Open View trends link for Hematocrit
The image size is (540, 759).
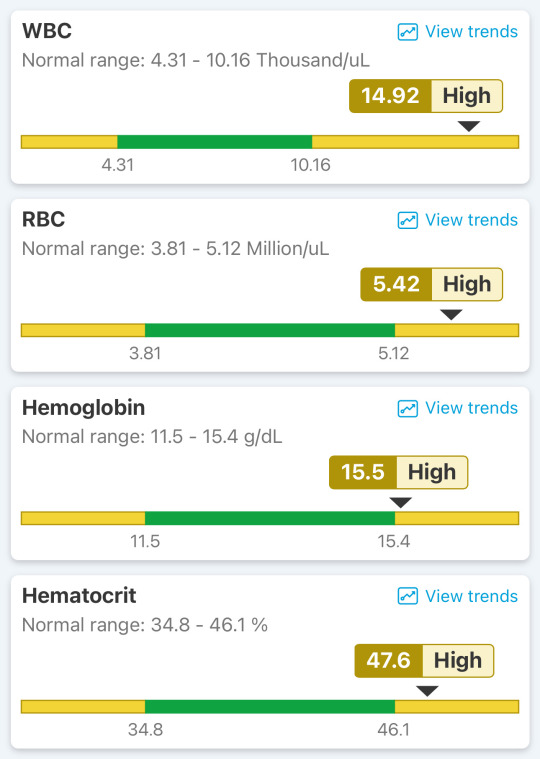tap(471, 596)
